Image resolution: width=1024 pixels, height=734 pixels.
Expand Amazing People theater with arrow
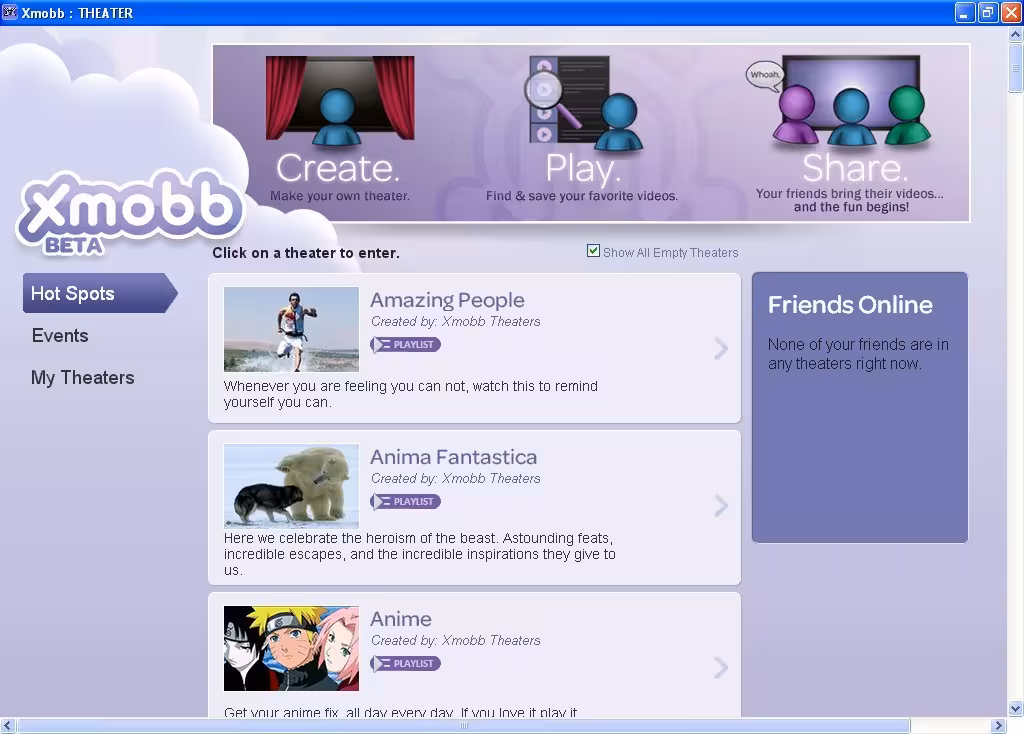coord(720,348)
